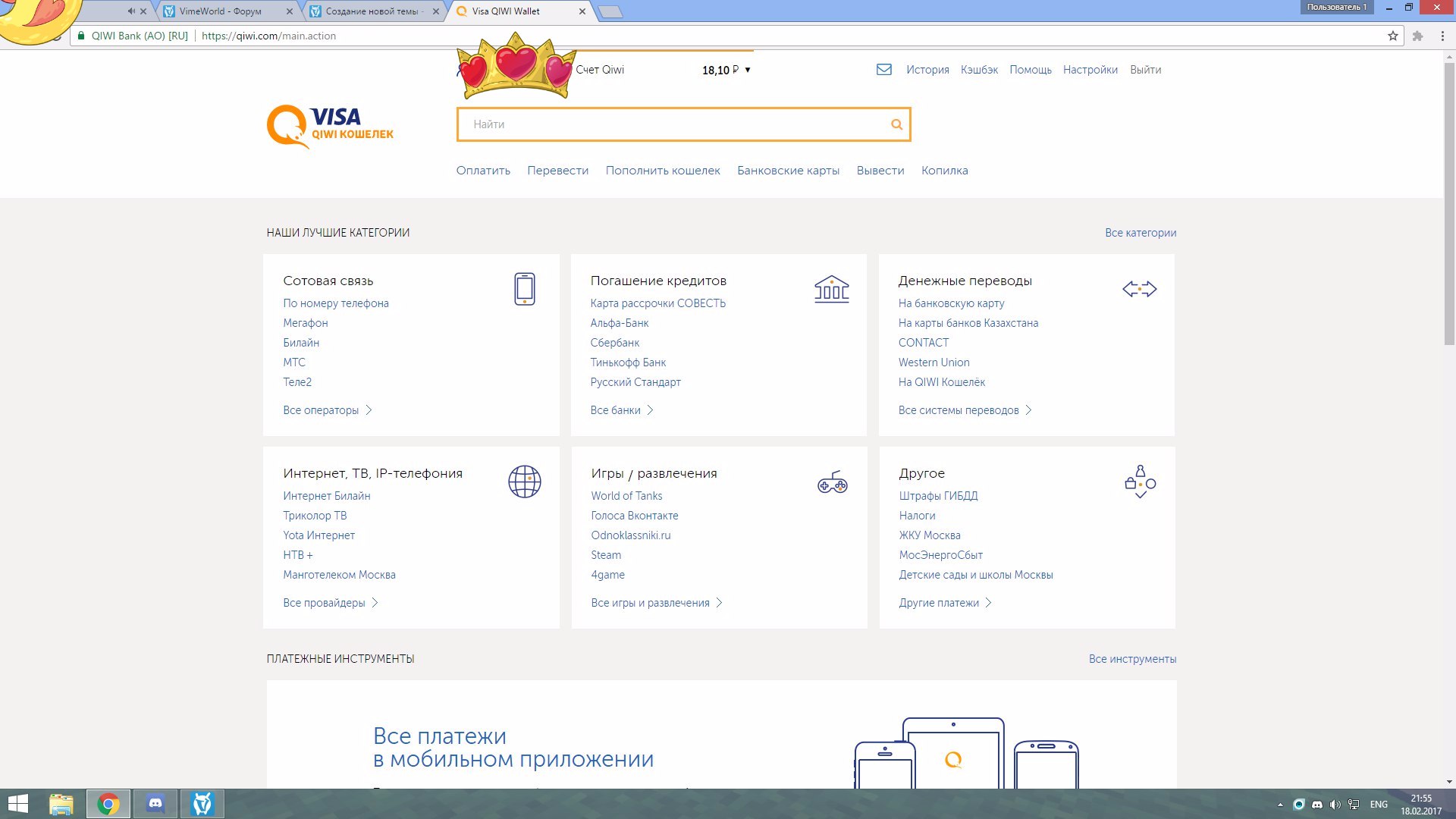
Task: Open the Перевести menu item
Action: pyautogui.click(x=557, y=171)
